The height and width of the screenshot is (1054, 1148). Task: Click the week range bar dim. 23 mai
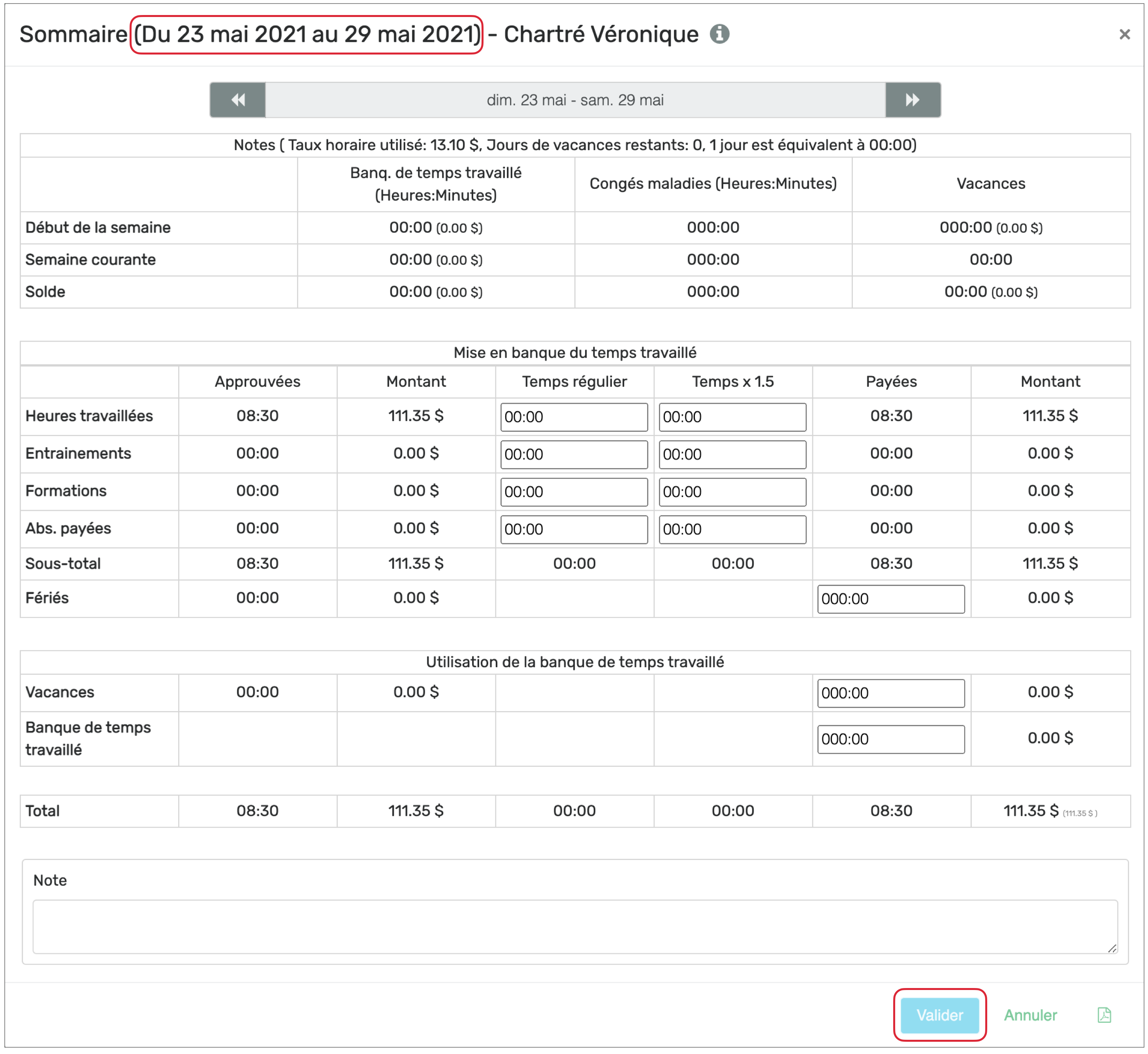[575, 100]
